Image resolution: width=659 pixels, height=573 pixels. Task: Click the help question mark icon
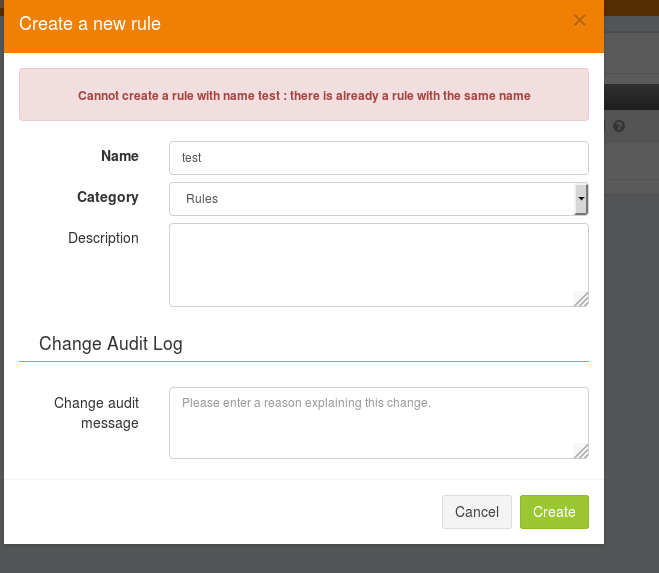click(619, 126)
